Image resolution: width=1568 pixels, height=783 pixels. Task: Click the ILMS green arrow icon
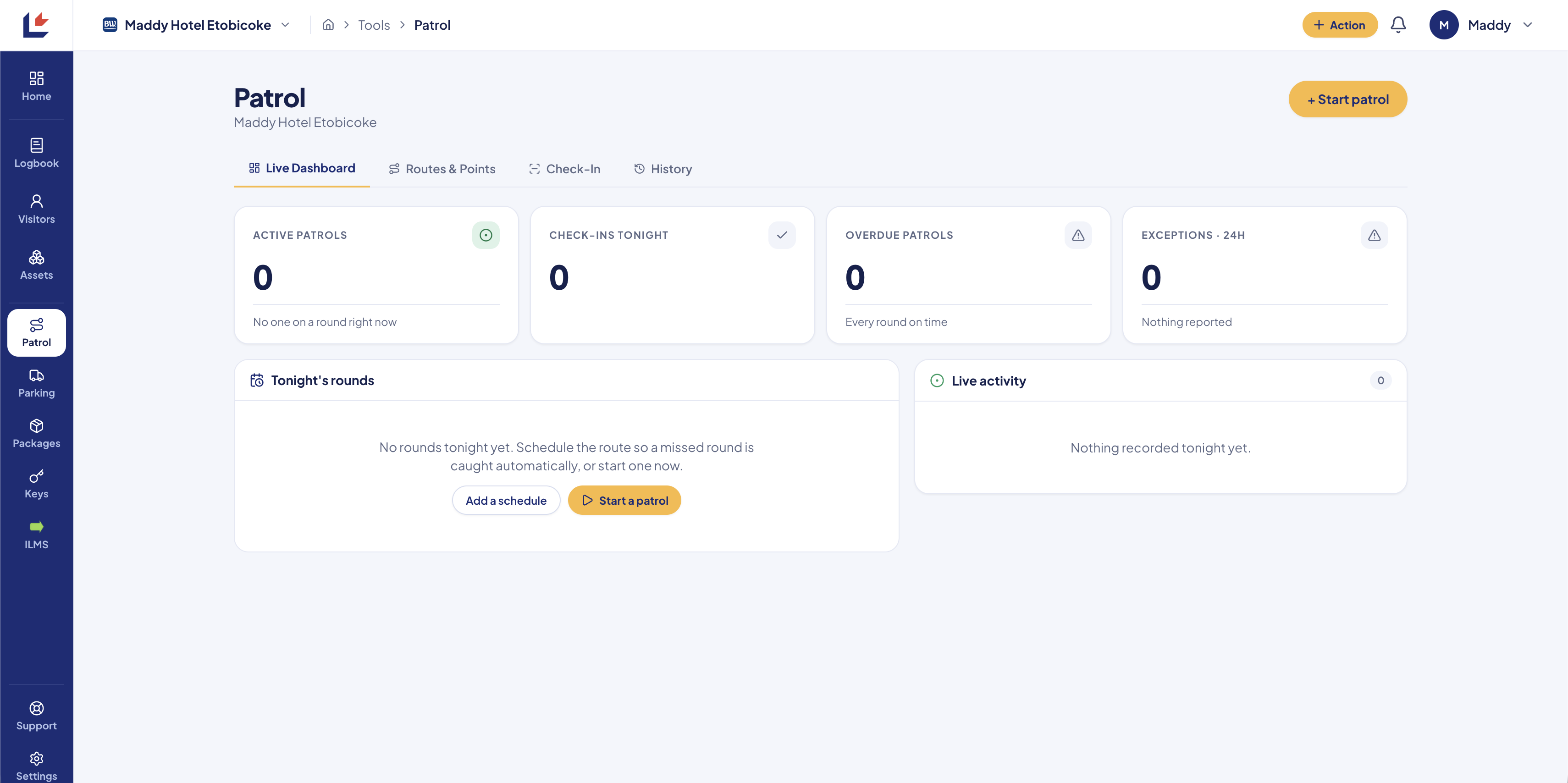pos(37,526)
